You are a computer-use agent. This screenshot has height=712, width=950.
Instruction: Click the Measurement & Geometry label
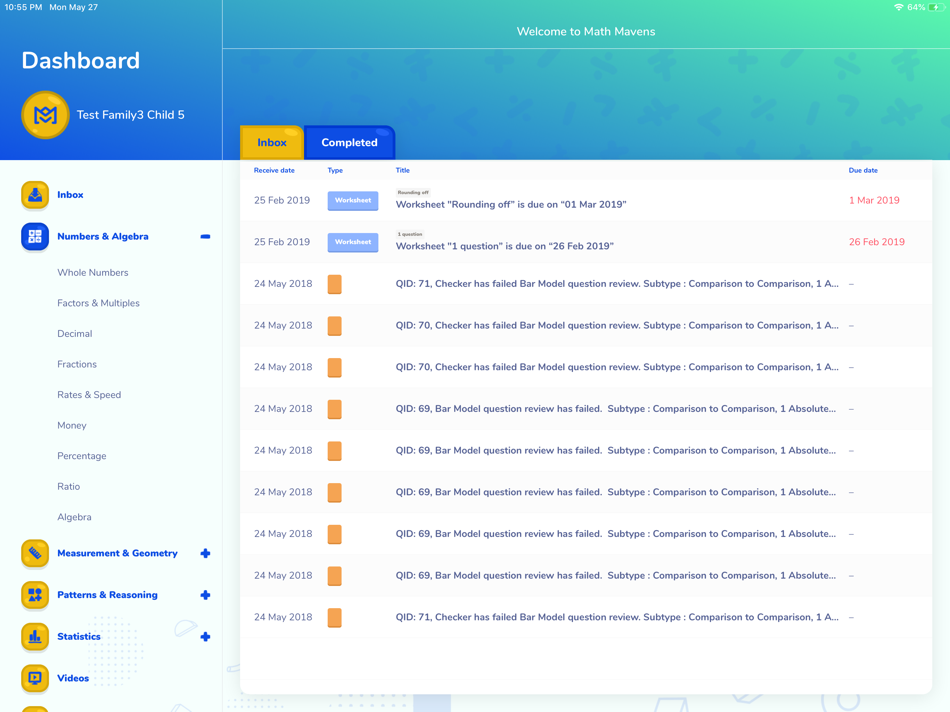tap(117, 553)
